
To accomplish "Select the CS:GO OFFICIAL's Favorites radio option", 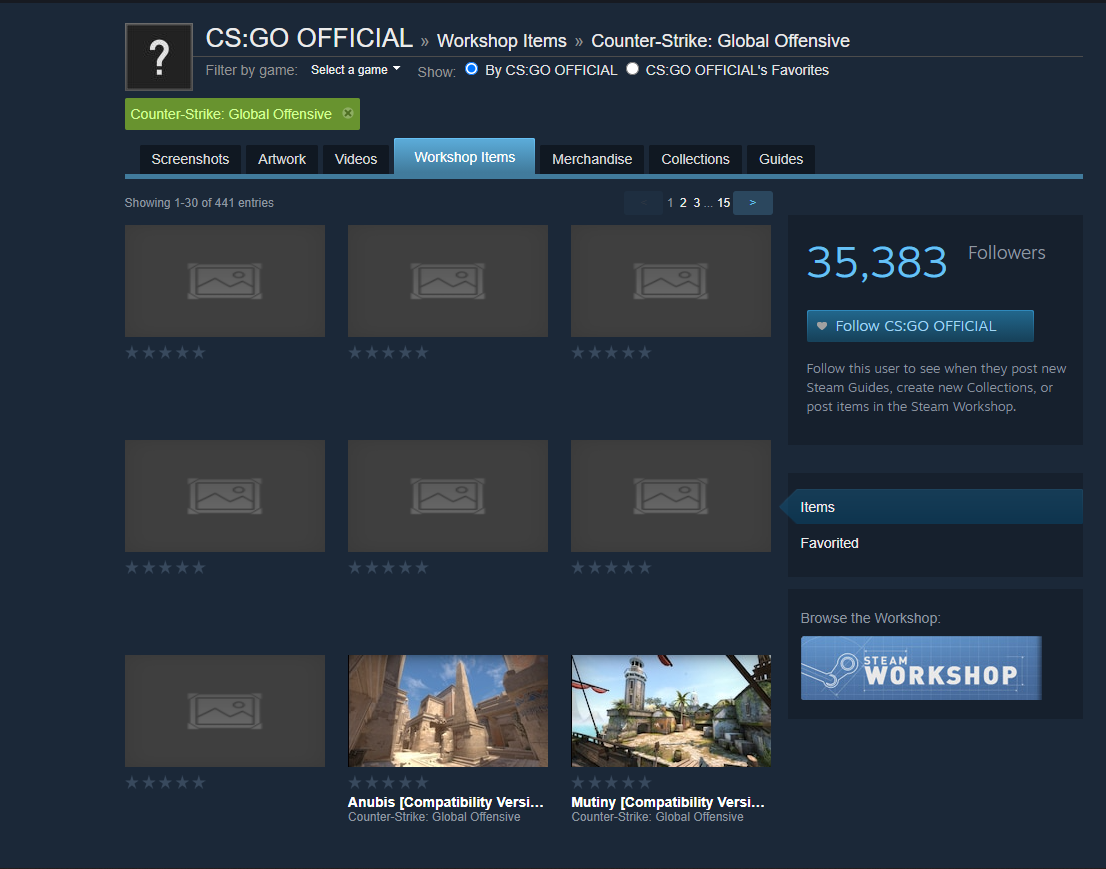I will point(633,68).
